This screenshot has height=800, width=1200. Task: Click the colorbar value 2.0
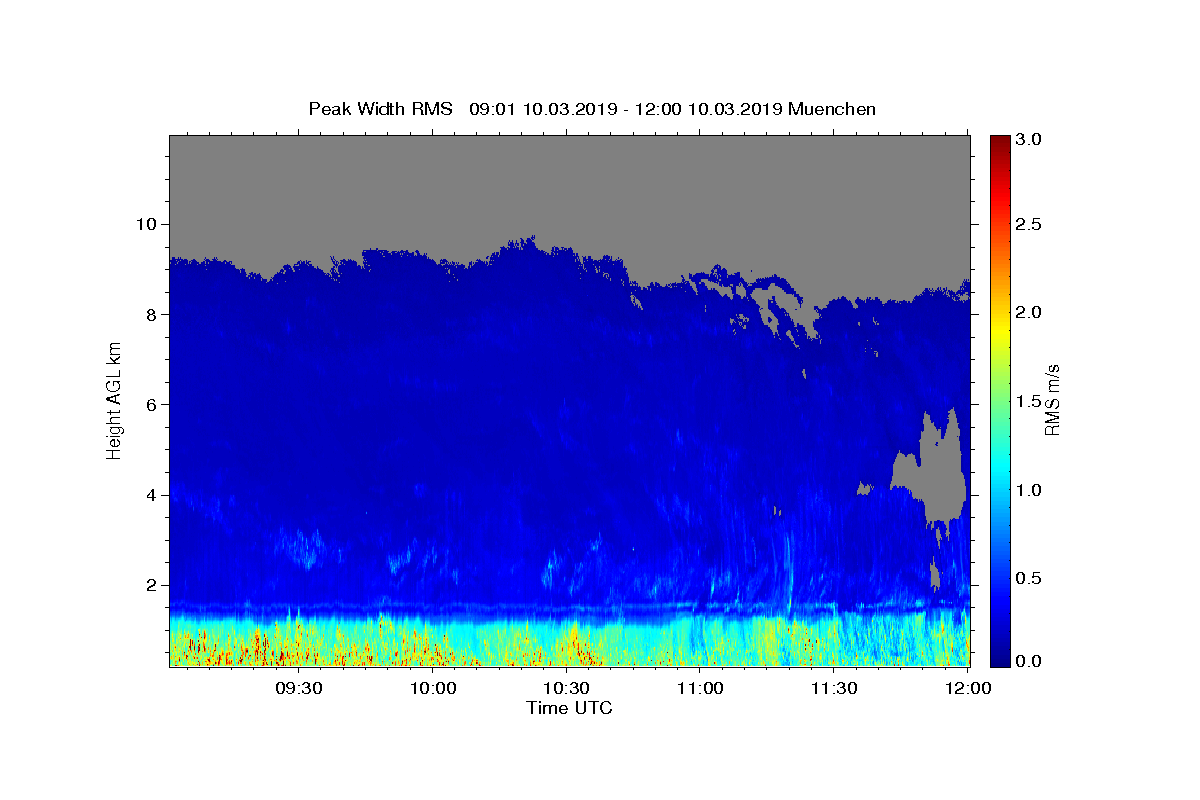coord(1029,312)
